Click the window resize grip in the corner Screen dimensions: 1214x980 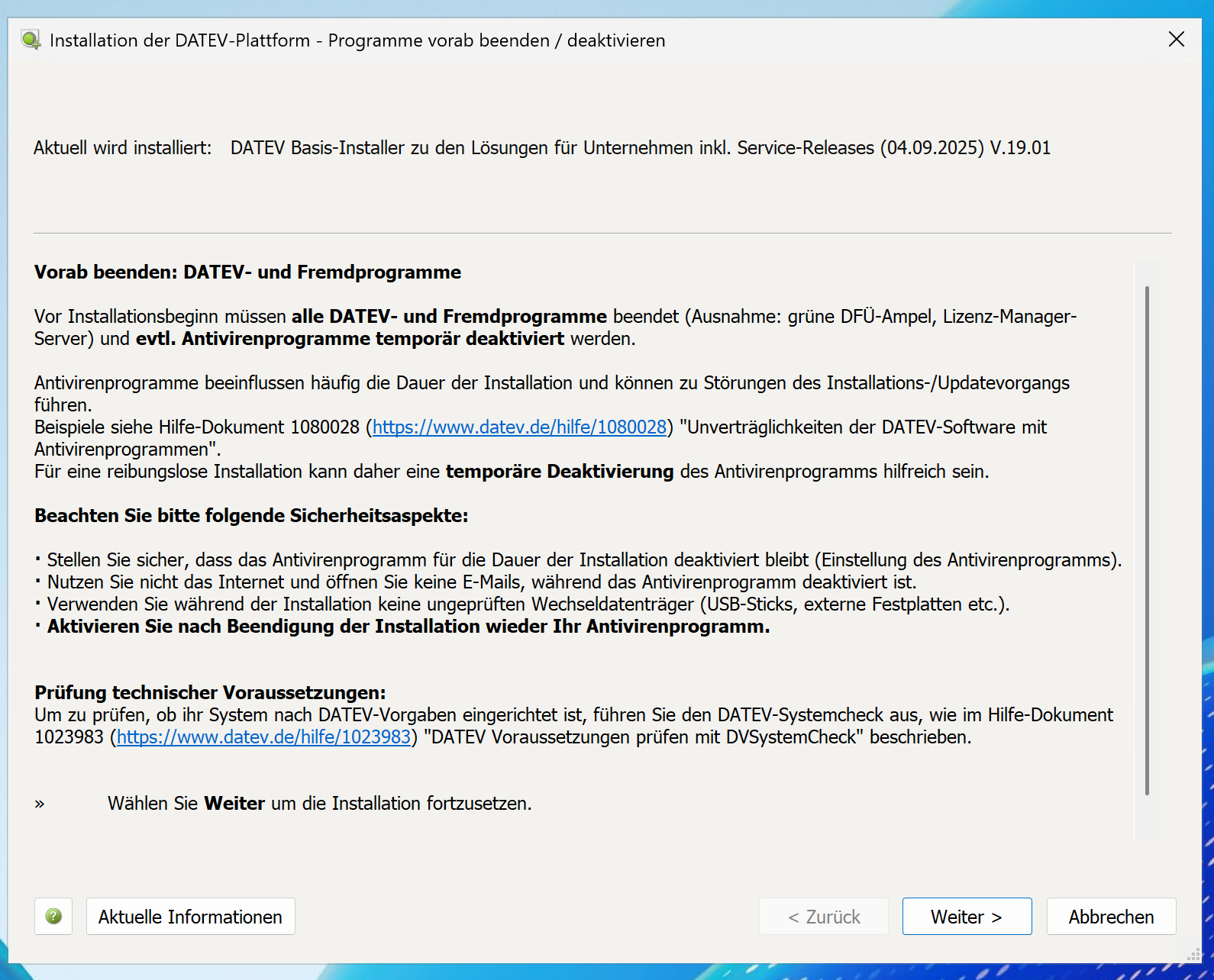[1193, 954]
